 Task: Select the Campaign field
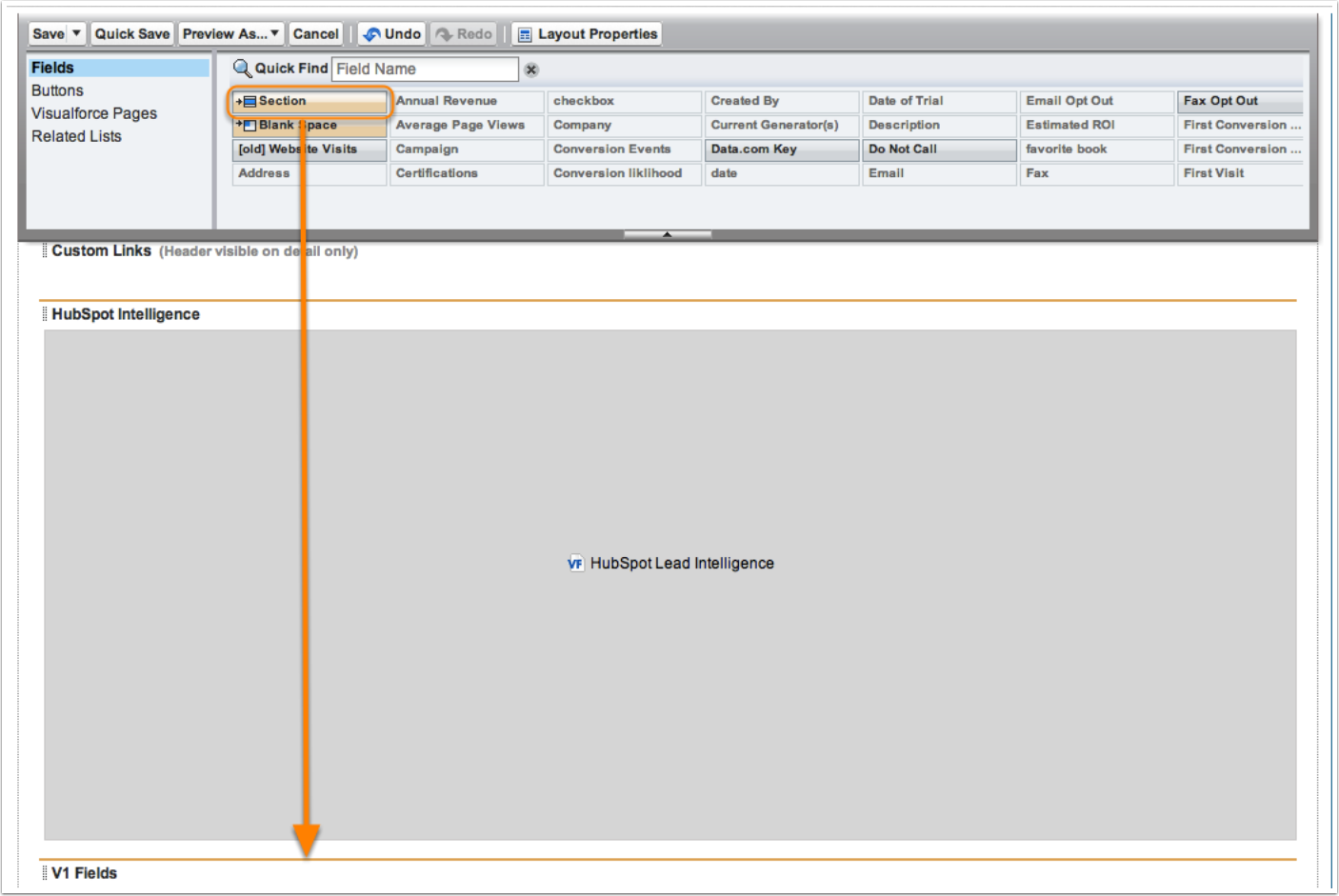[467, 149]
